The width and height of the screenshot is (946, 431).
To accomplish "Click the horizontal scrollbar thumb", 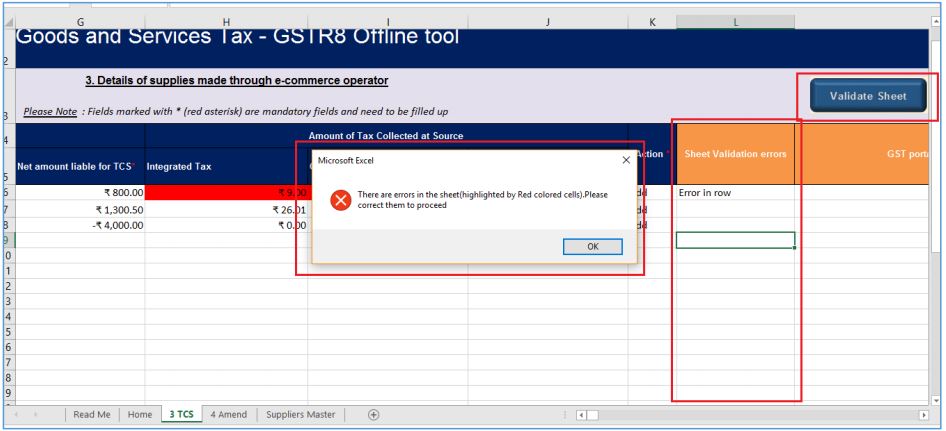I will 592,415.
